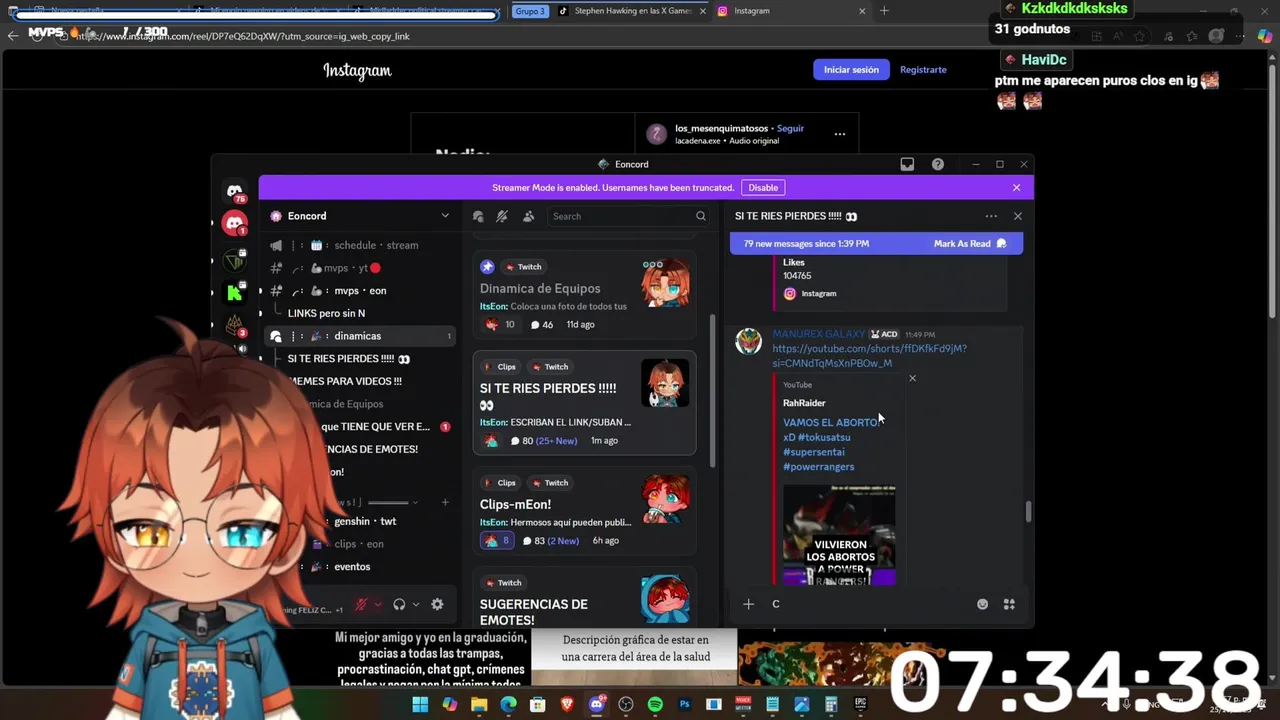Select mvps · yt channel
Screen dimensions: 1280x720
358,268
